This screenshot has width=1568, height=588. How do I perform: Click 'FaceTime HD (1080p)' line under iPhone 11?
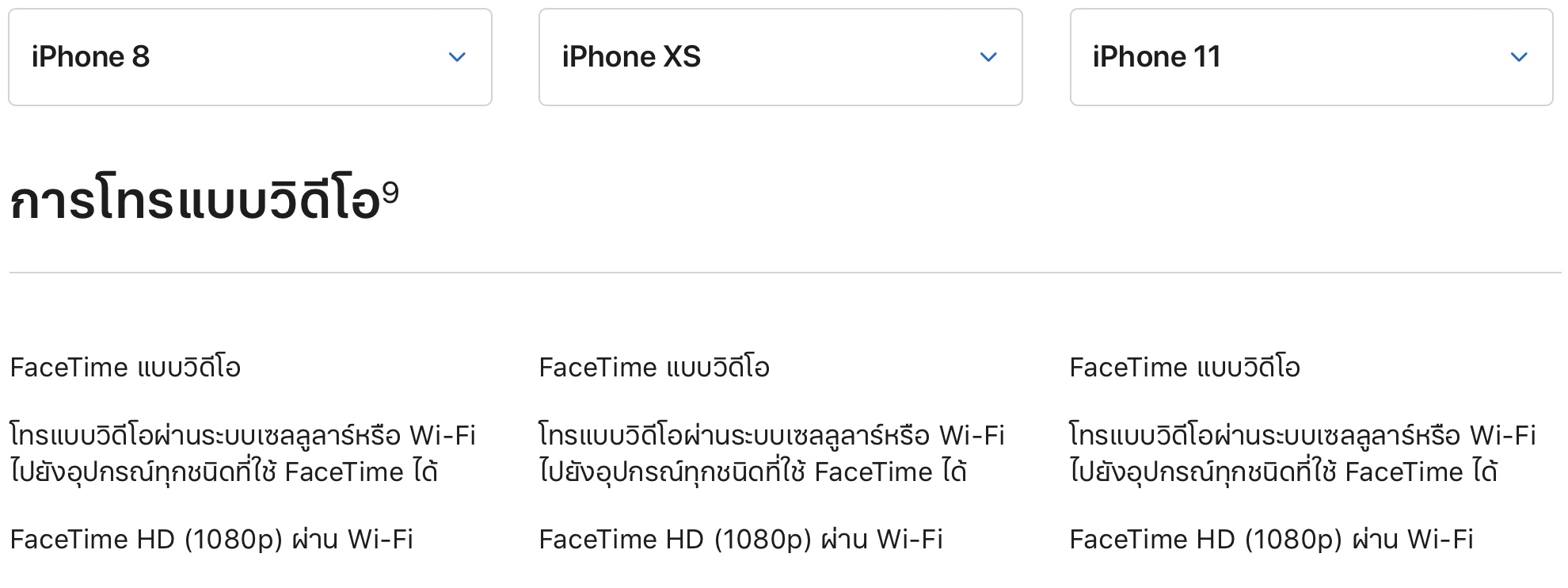click(1271, 540)
